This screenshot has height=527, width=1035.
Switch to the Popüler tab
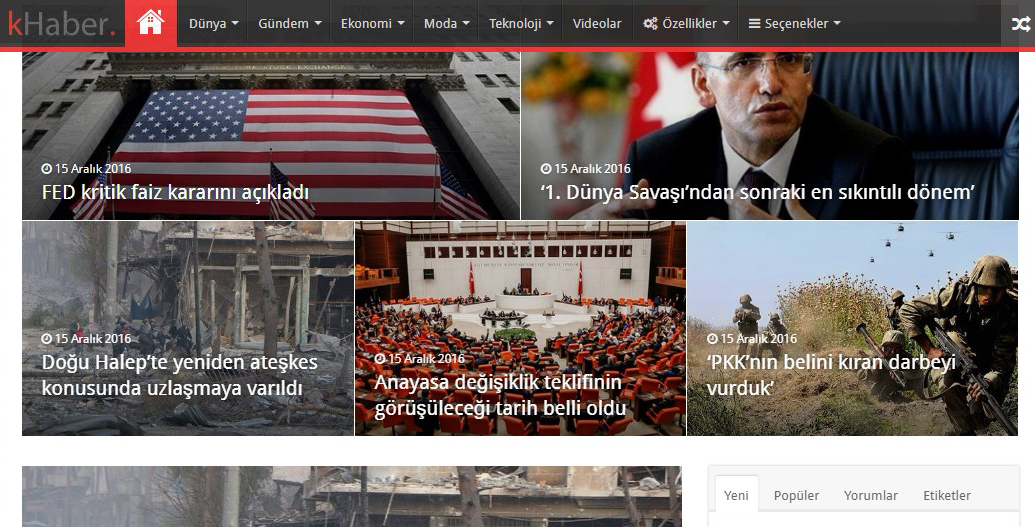[x=796, y=495]
